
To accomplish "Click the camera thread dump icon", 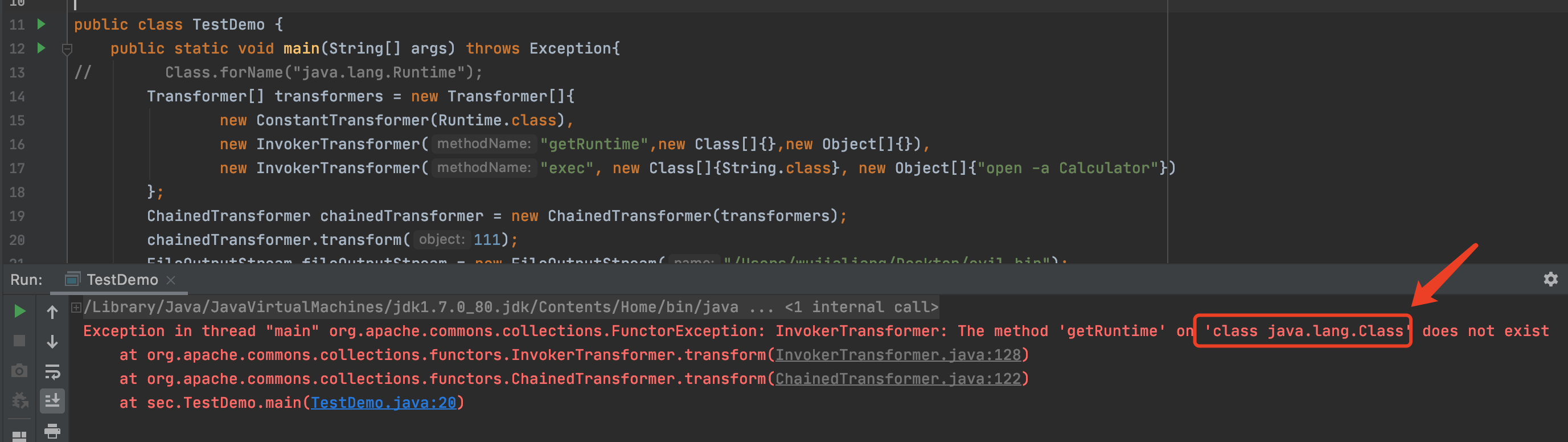I will pyautogui.click(x=19, y=371).
